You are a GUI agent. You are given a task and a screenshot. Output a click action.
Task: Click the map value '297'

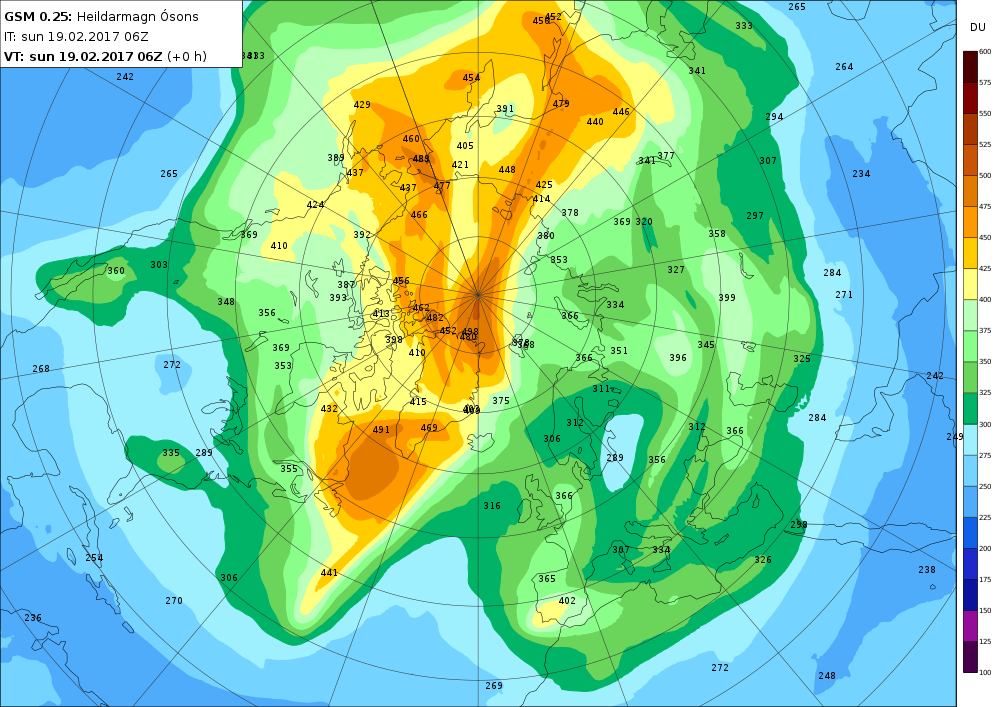(755, 216)
